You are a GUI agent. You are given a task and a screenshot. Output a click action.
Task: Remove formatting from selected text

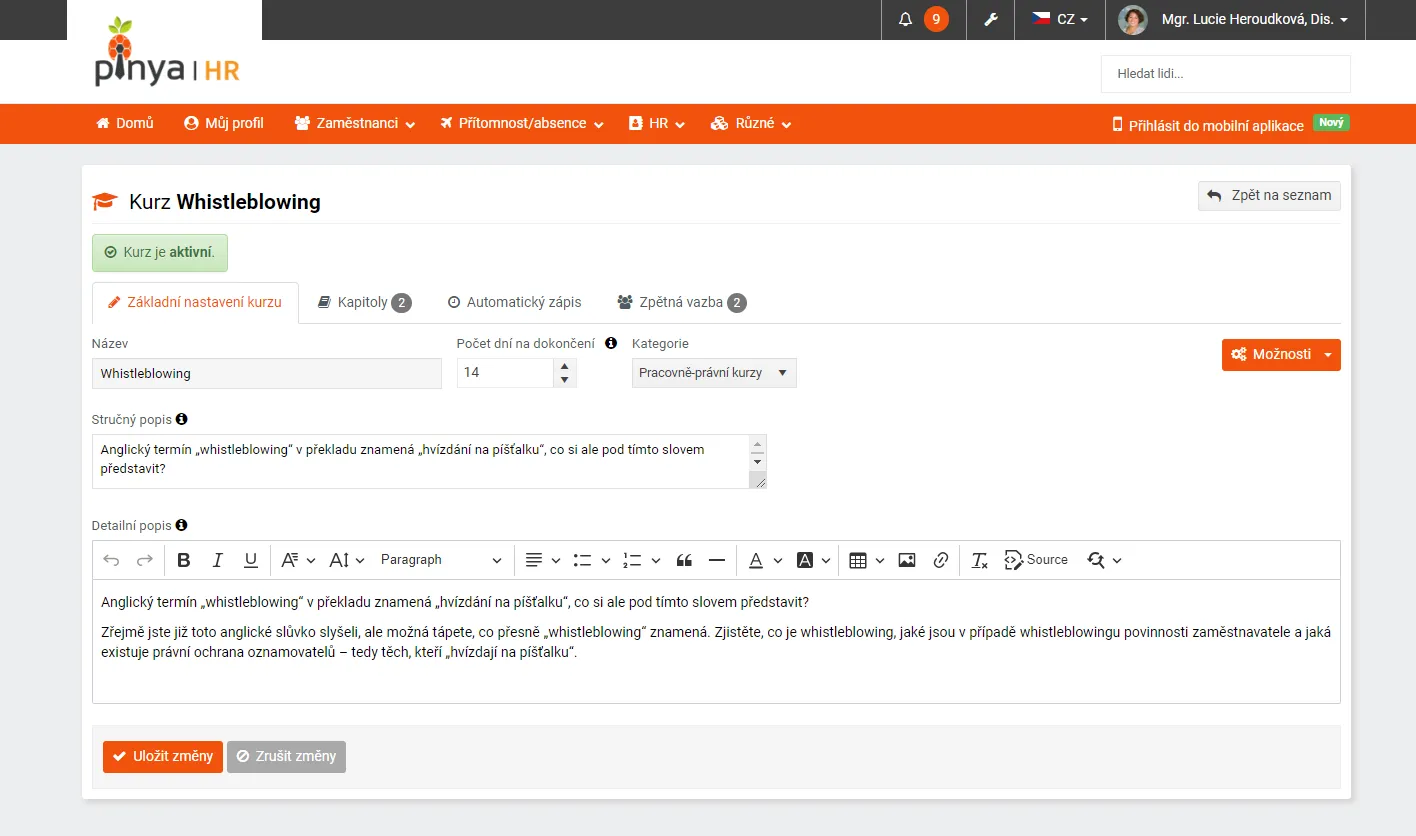(980, 560)
